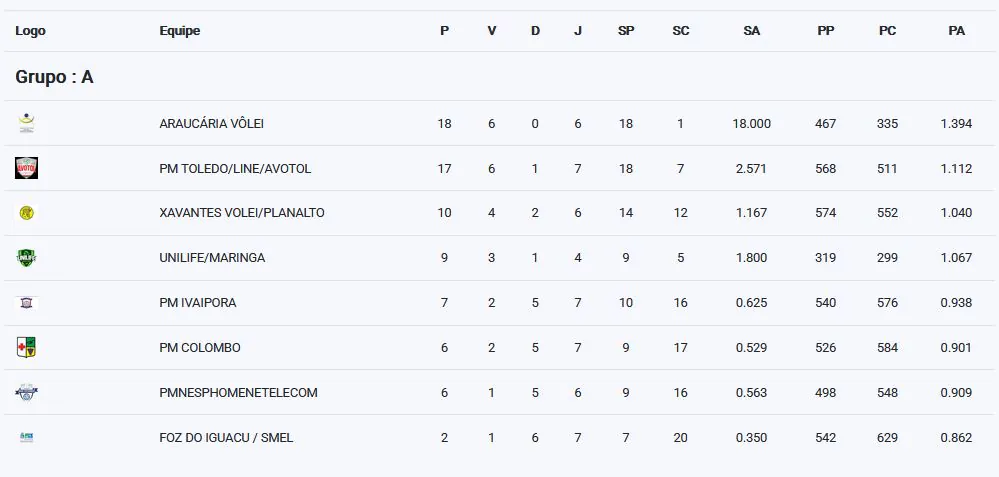This screenshot has width=999, height=477.
Task: Select the ARAUCÁRIA VÔLEI team name
Action: pyautogui.click(x=211, y=124)
